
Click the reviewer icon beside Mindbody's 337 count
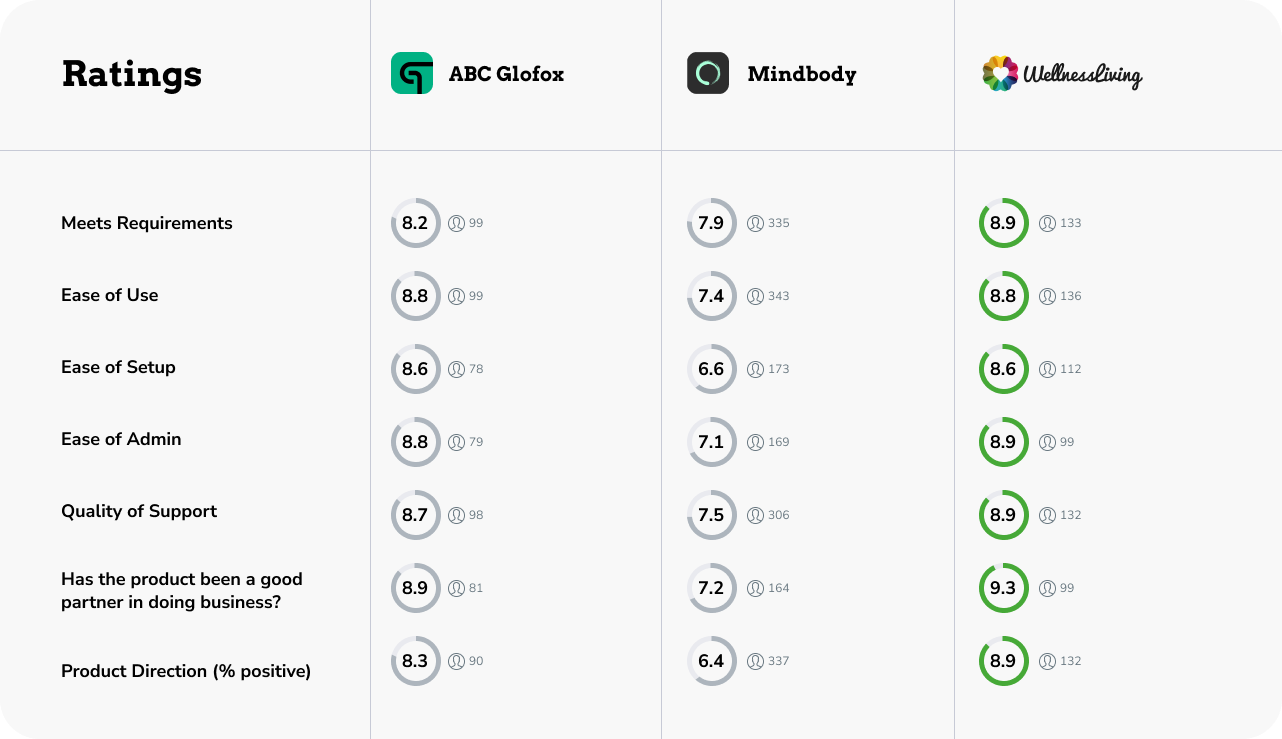click(x=756, y=661)
